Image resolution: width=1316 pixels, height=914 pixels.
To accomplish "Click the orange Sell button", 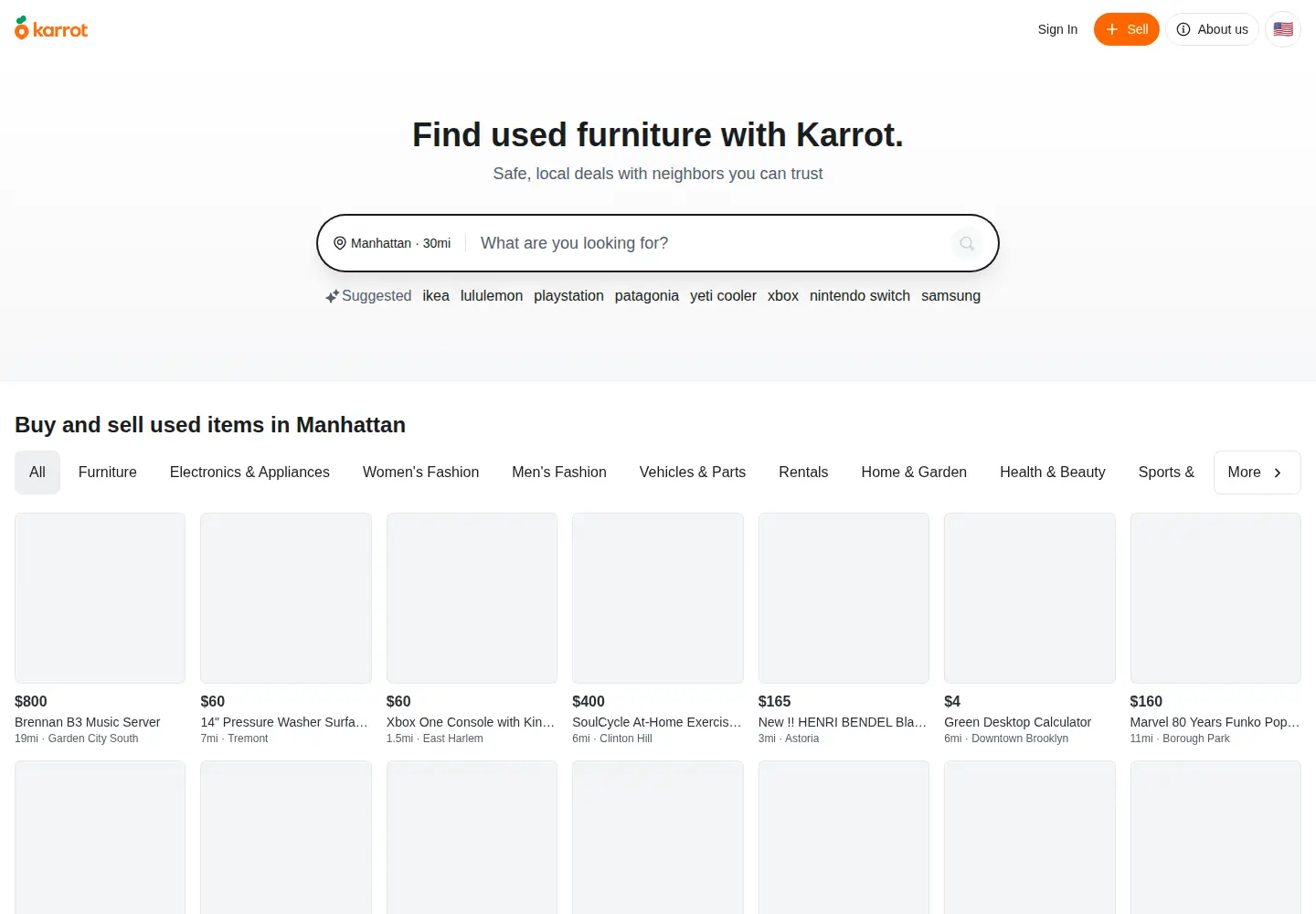I will [x=1126, y=29].
